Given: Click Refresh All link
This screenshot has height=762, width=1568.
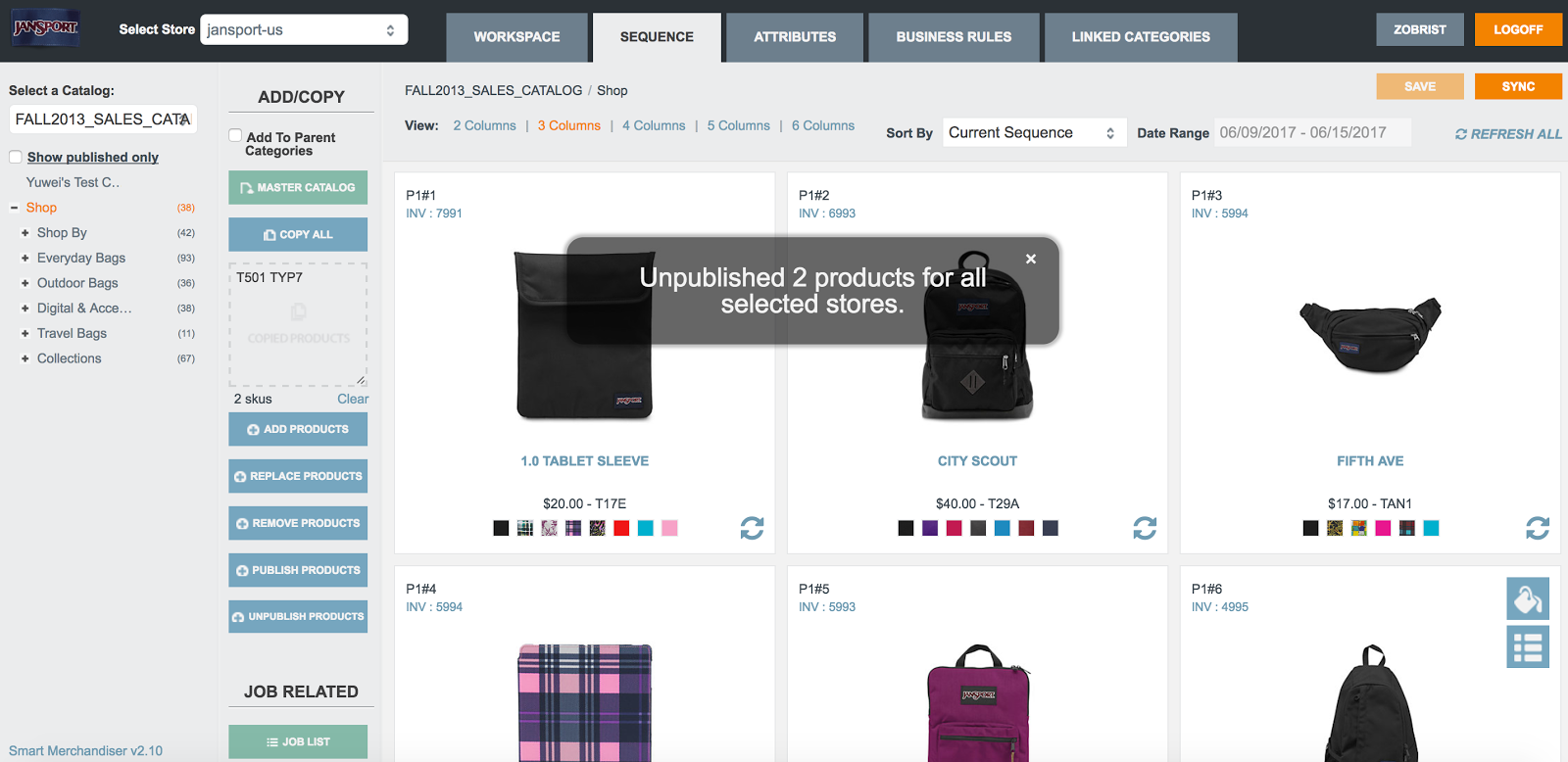Looking at the screenshot, I should click(1508, 134).
